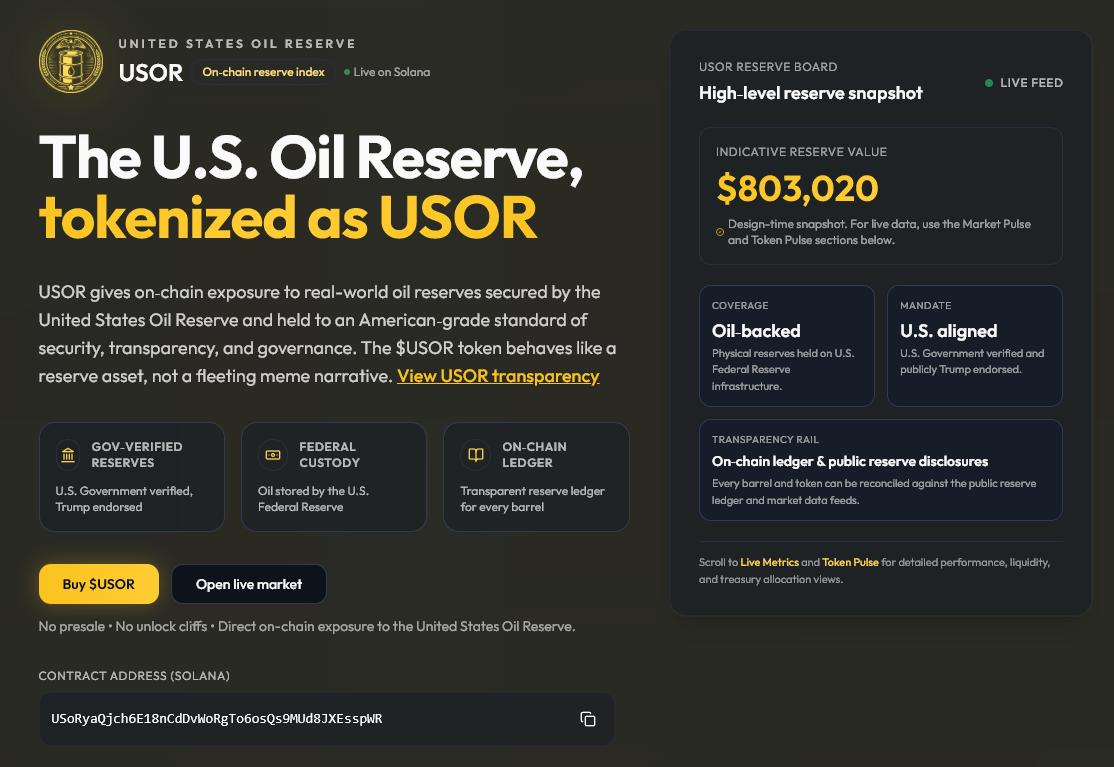The width and height of the screenshot is (1114, 767).
Task: Click the On-Chain Ledger book icon
Action: click(475, 455)
